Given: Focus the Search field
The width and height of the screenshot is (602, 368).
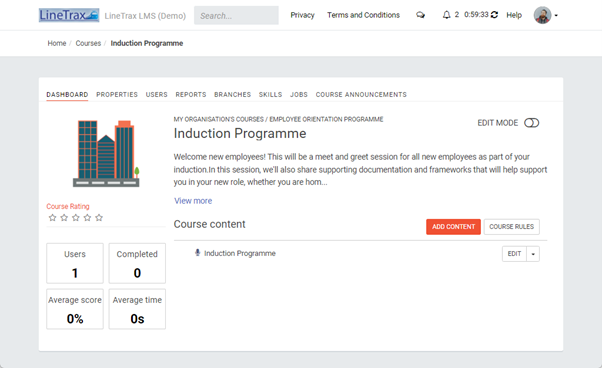Looking at the screenshot, I should pyautogui.click(x=236, y=15).
